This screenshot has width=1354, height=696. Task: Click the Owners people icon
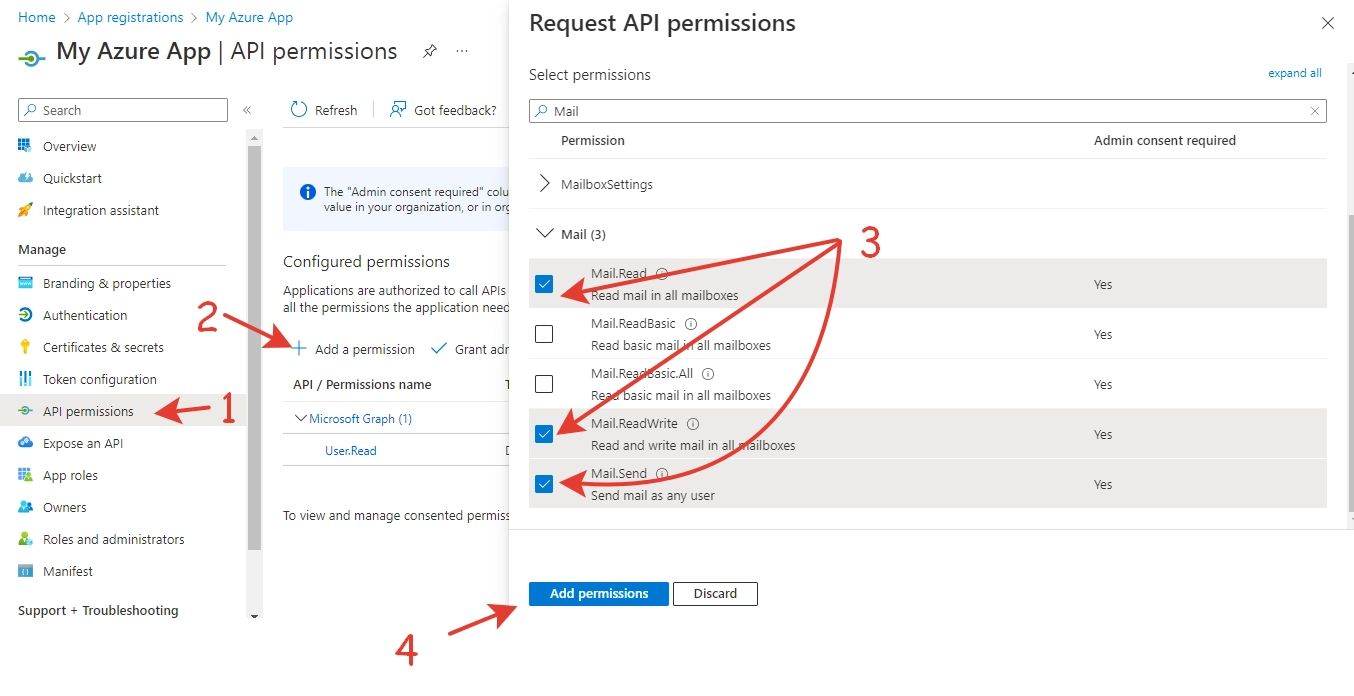tap(25, 507)
